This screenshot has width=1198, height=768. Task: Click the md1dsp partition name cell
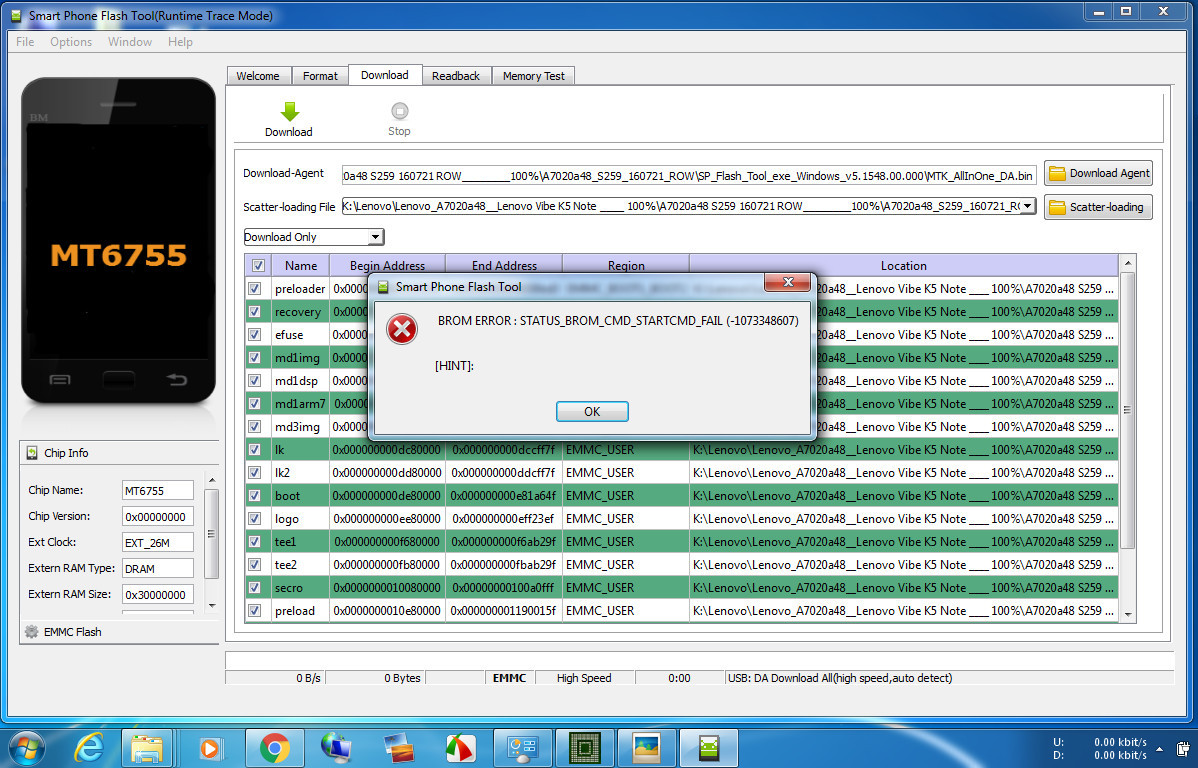coord(300,381)
